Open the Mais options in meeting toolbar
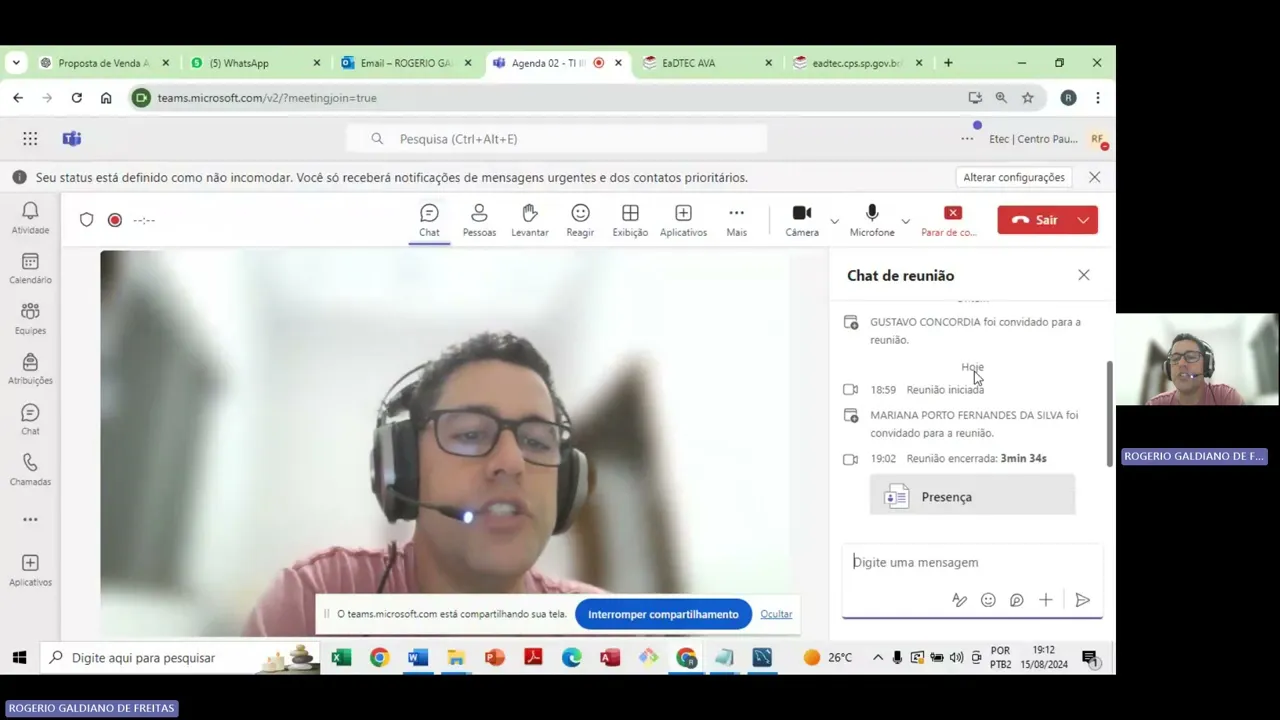Image resolution: width=1280 pixels, height=720 pixels. click(736, 220)
